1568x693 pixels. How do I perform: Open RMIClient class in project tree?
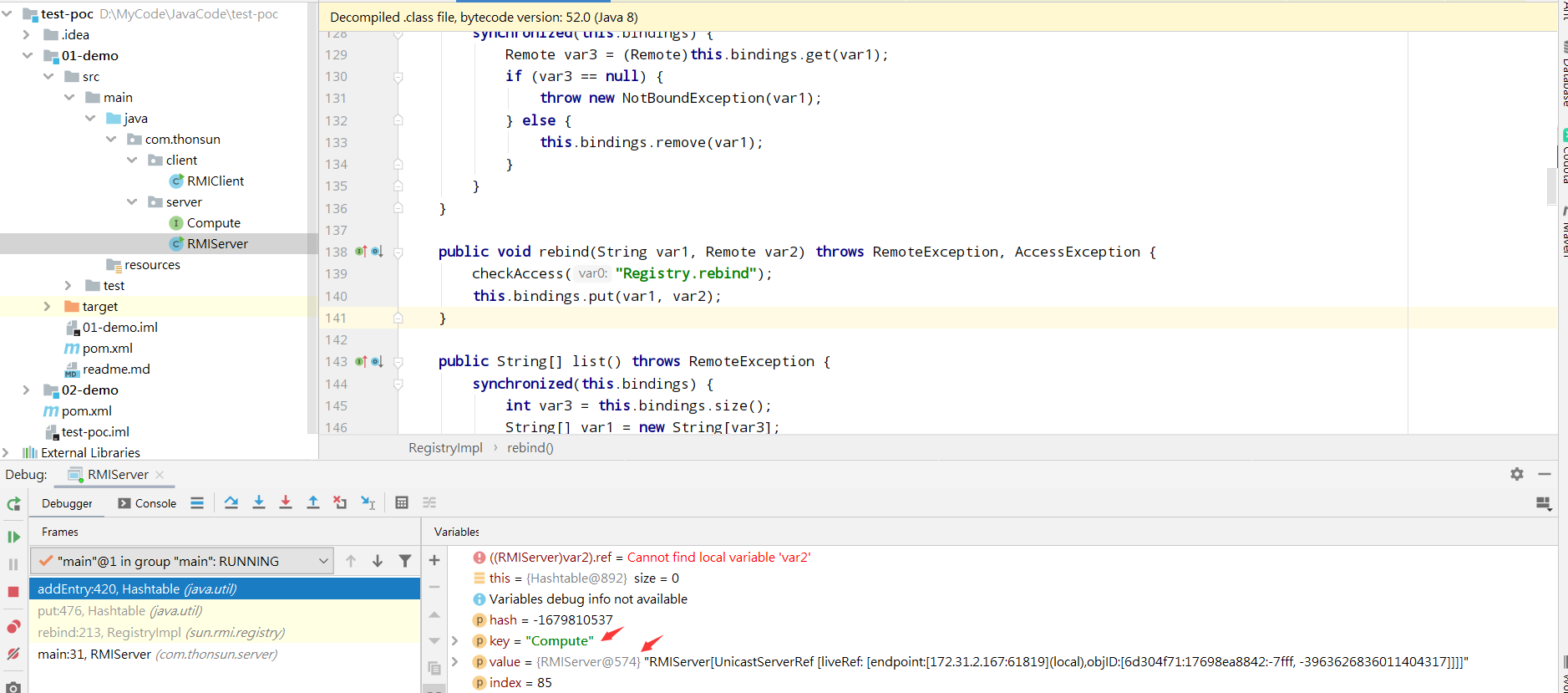click(206, 181)
